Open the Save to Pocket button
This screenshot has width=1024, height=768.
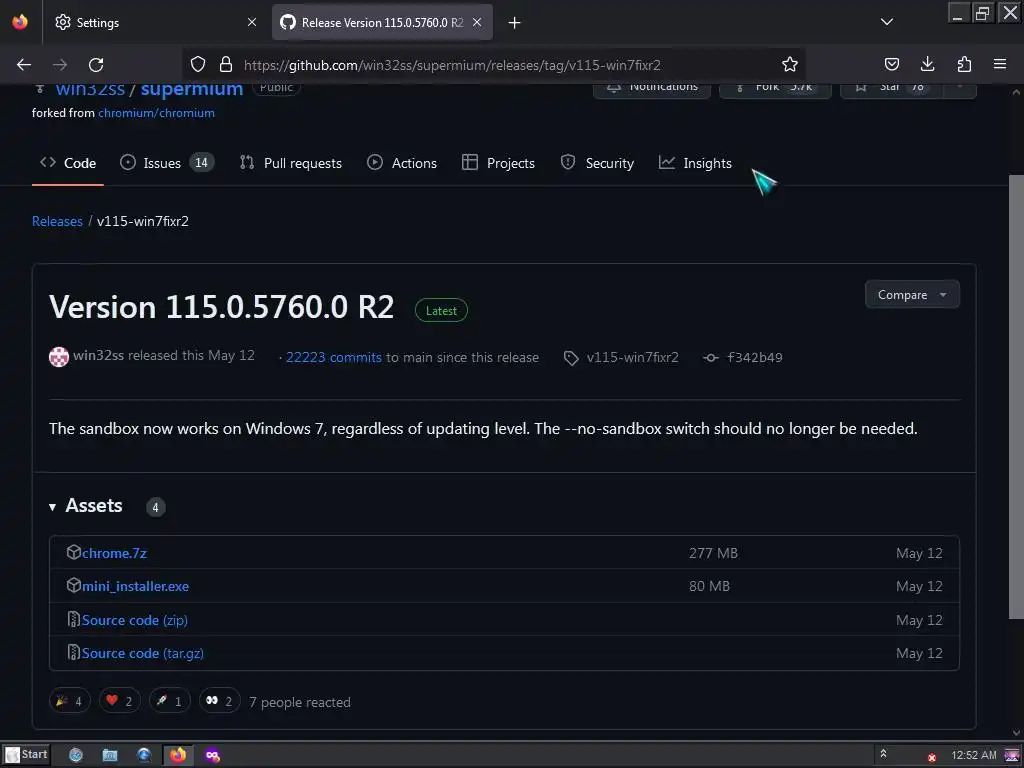(891, 64)
